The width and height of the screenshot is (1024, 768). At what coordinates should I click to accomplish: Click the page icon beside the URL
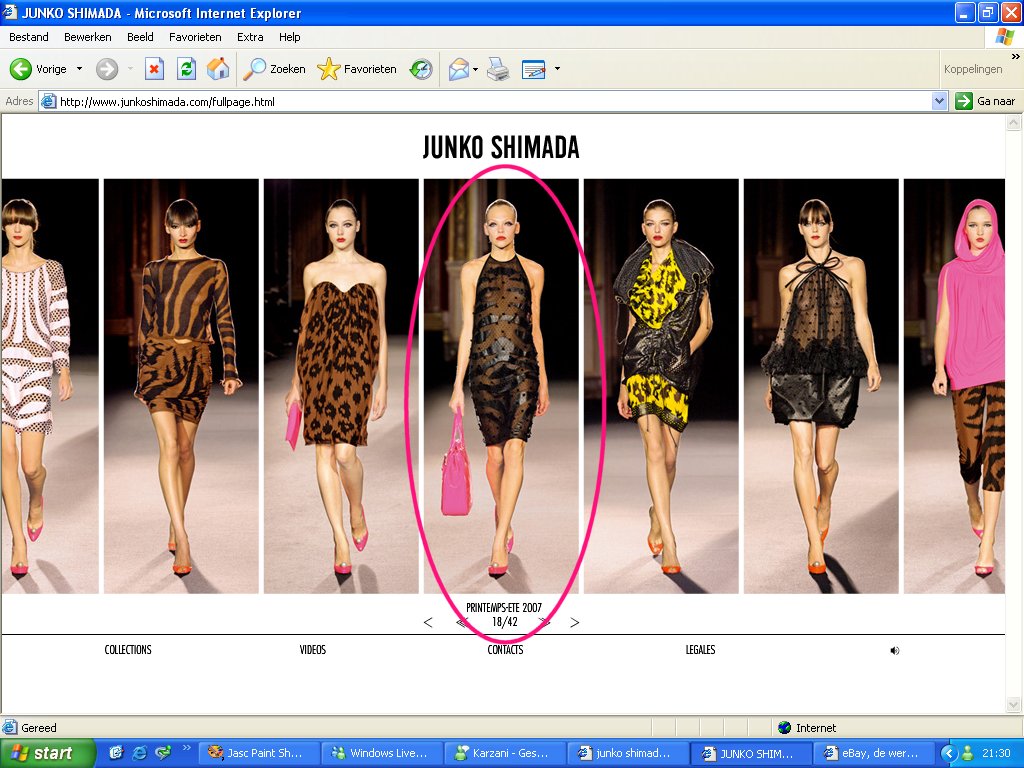48,101
